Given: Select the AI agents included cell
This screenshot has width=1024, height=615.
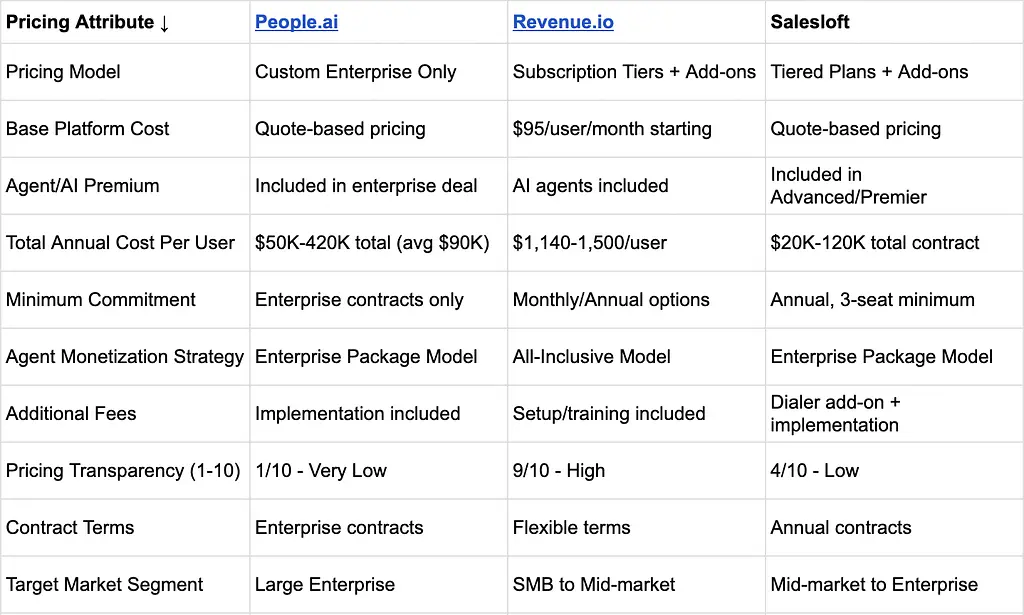Looking at the screenshot, I should 590,186.
